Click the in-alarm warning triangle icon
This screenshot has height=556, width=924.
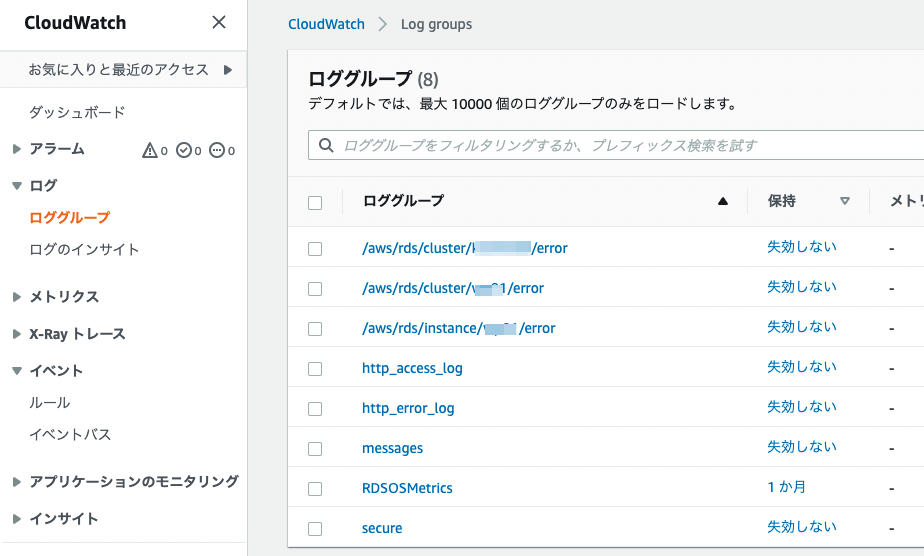[150, 150]
